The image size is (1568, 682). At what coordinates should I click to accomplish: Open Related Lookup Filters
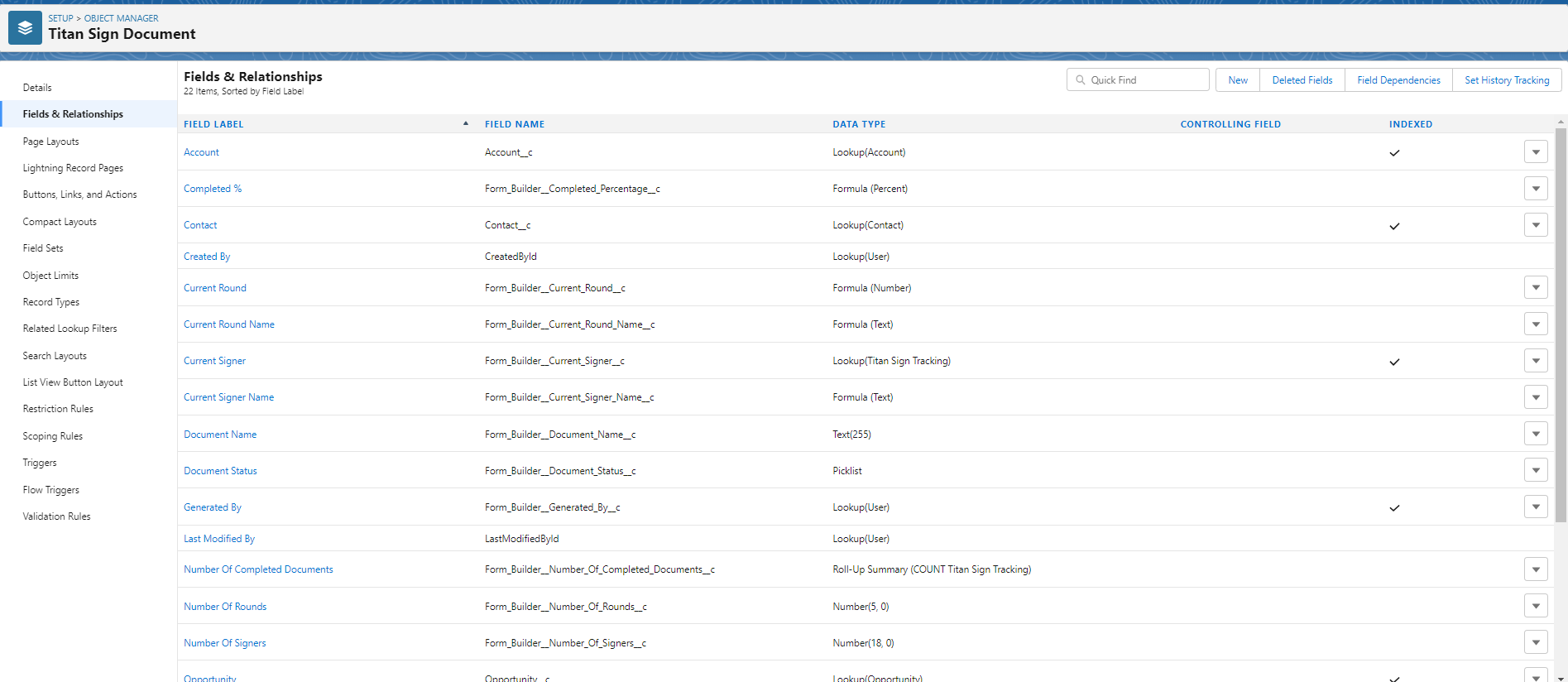70,329
